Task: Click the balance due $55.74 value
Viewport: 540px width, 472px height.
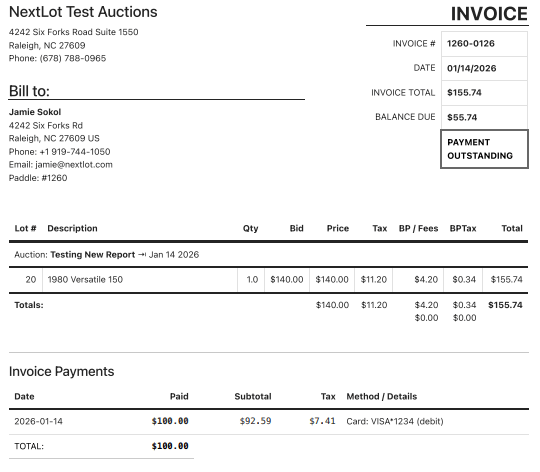Action: (462, 117)
